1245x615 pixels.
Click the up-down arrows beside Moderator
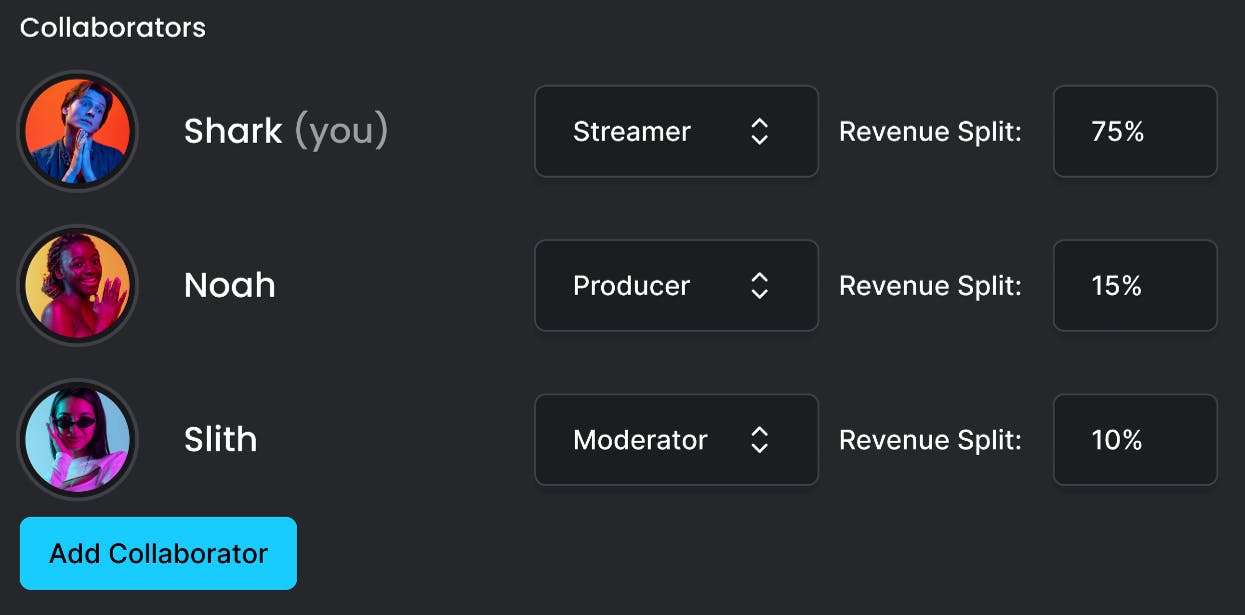click(x=759, y=440)
